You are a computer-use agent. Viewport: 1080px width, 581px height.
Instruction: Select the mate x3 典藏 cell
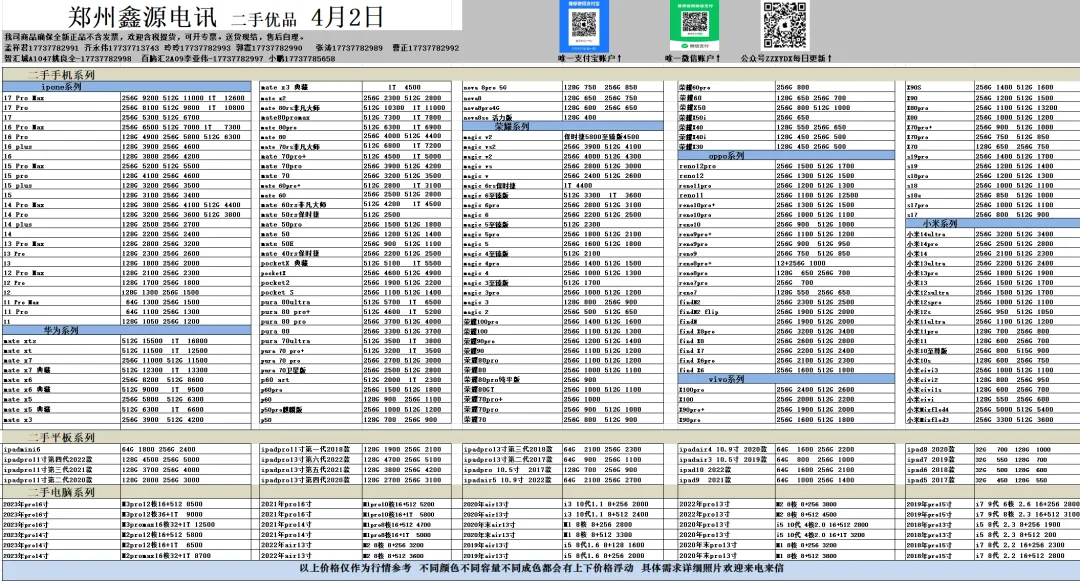311,87
